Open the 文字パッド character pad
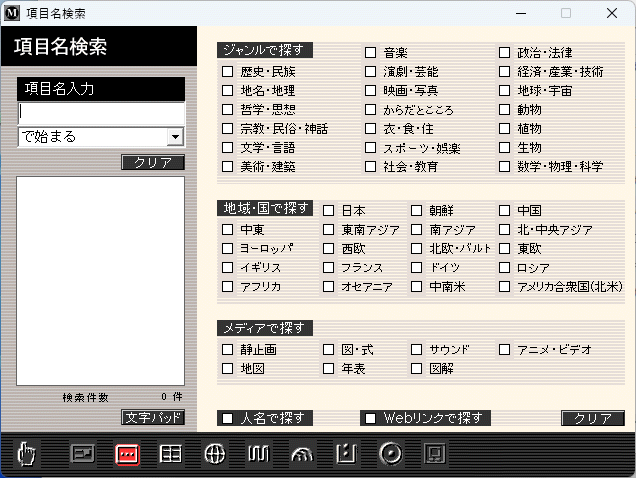Screen dimensions: 636x478 point(153,416)
